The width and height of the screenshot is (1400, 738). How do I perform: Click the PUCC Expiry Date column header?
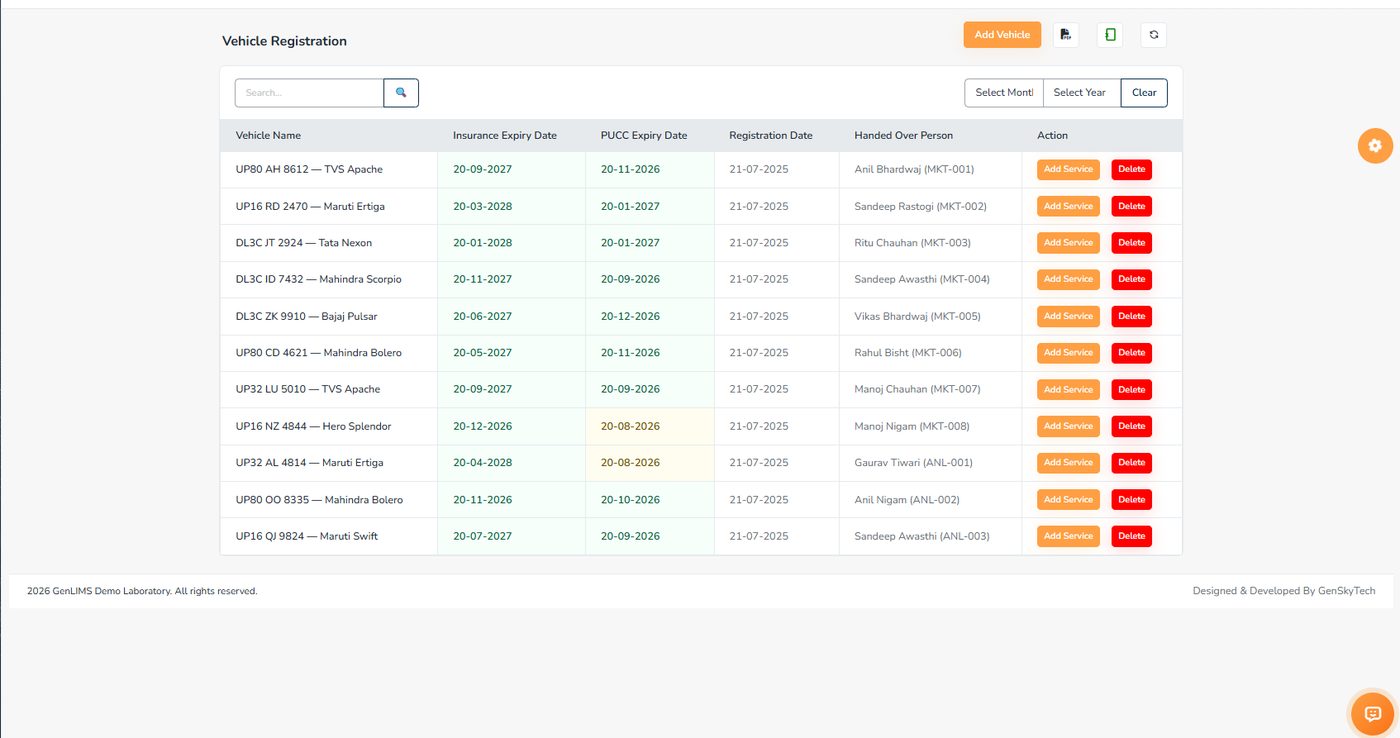[x=644, y=136]
